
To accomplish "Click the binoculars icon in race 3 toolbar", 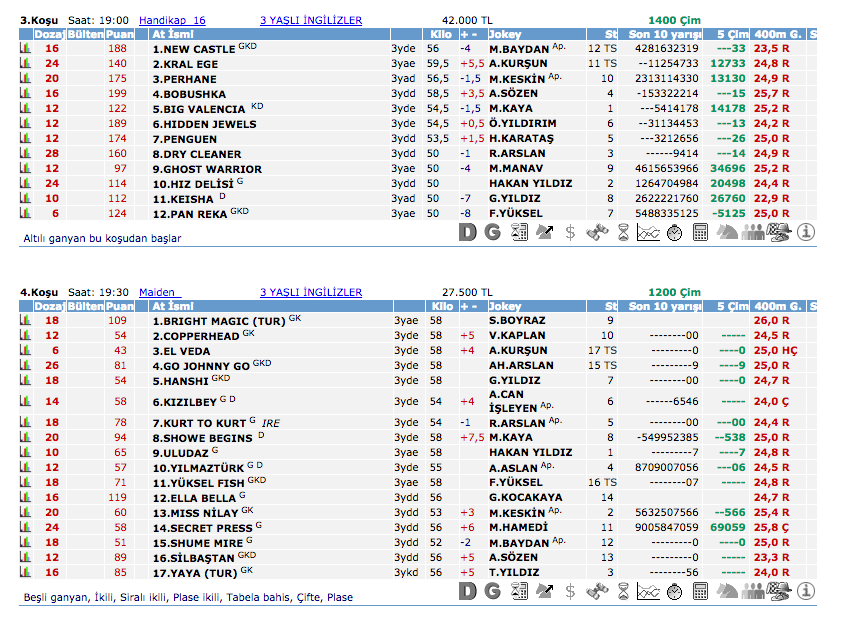I will (597, 233).
